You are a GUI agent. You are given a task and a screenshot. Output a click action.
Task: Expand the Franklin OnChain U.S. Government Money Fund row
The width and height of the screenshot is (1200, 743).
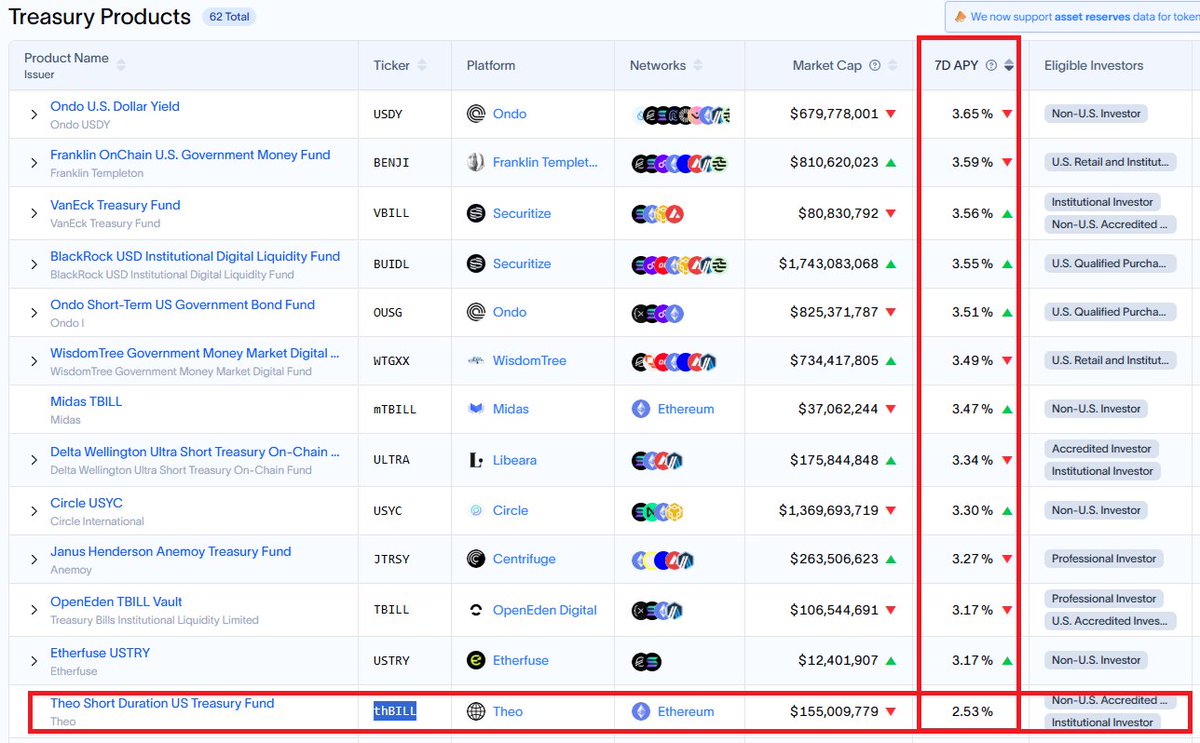[x=33, y=163]
